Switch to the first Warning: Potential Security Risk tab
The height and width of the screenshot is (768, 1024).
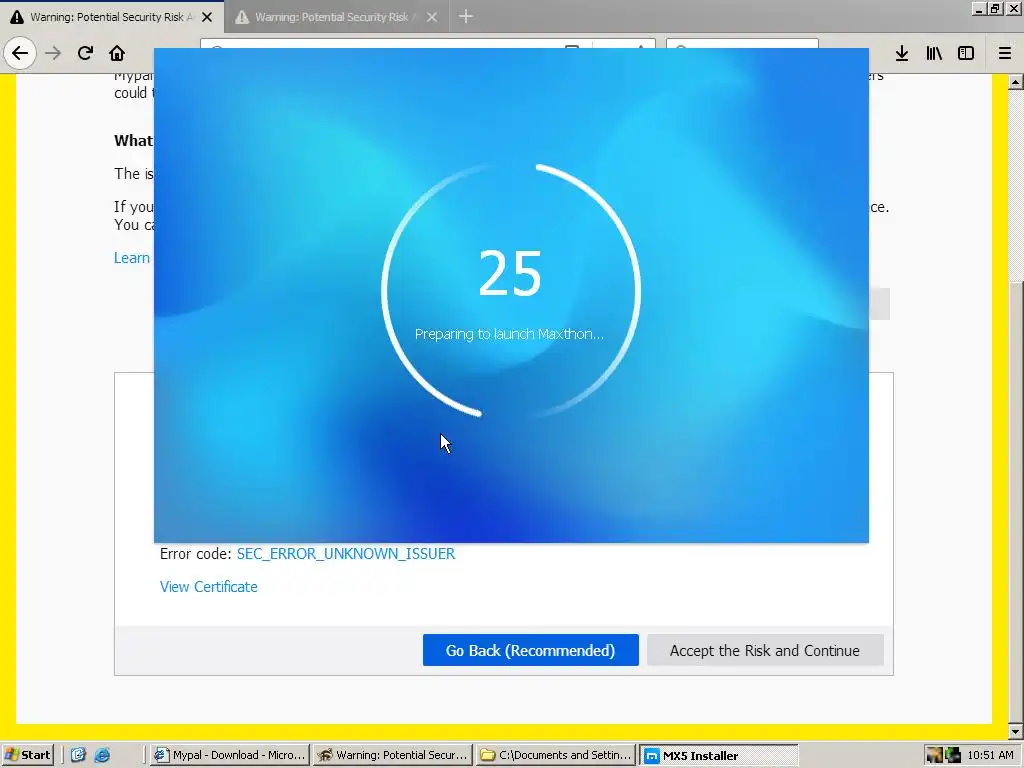tap(112, 17)
